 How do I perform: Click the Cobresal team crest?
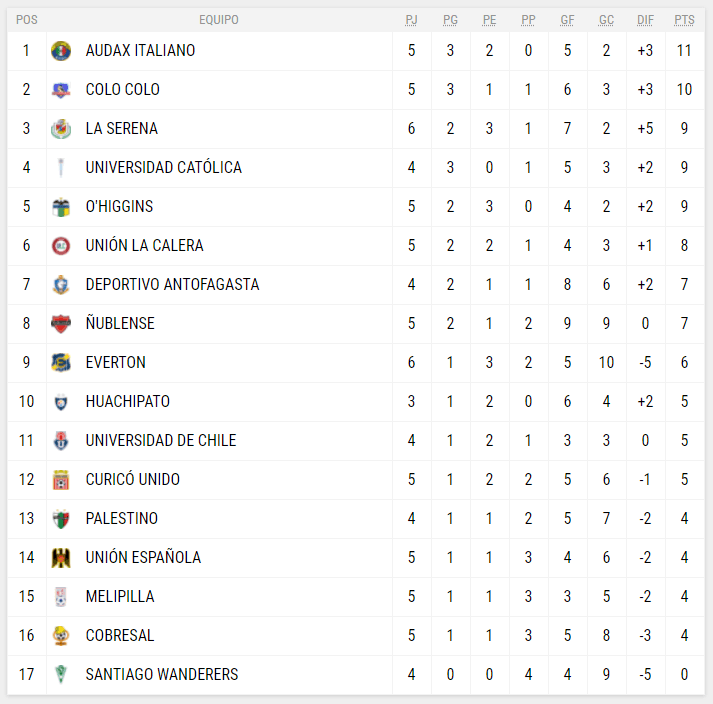(x=61, y=635)
